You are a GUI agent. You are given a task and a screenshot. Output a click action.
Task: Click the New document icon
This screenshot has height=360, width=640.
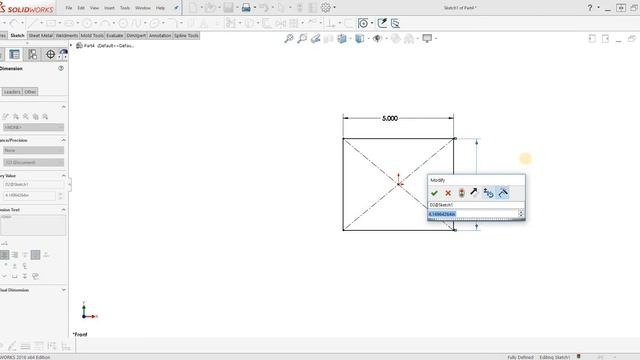(193, 7)
